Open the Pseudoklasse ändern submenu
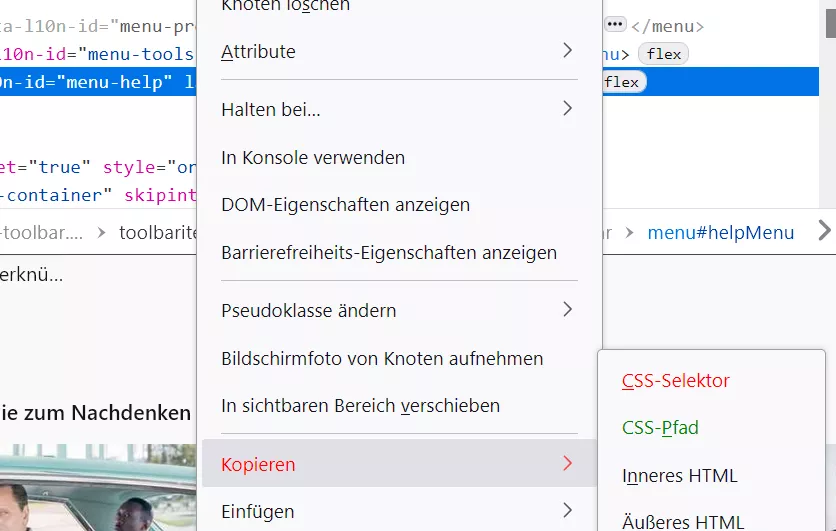This screenshot has height=531, width=836. click(x=399, y=310)
